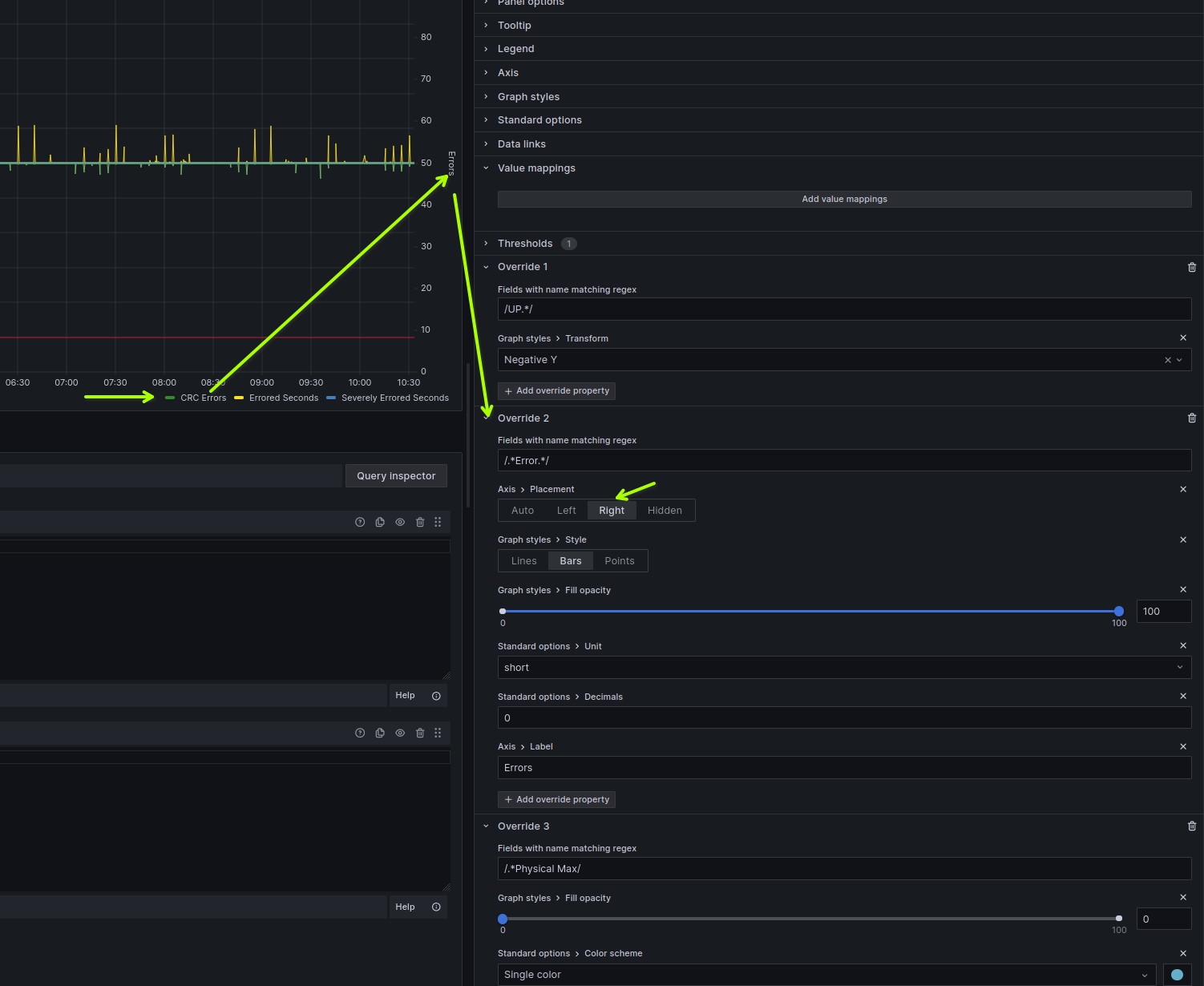Screen dimensions: 1204x986
Task: Delete Override 2 using its trash icon
Action: point(1191,418)
